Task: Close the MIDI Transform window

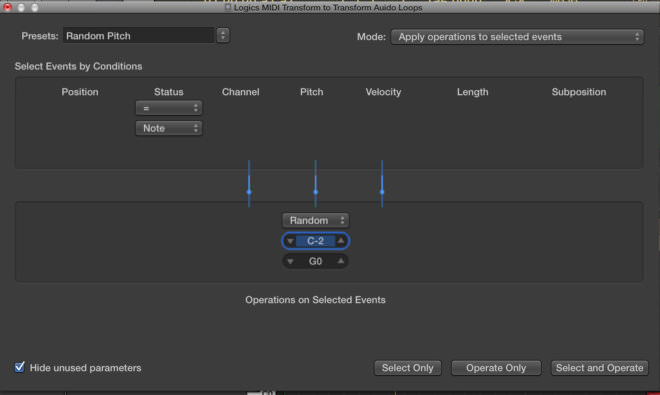Action: pyautogui.click(x=7, y=7)
